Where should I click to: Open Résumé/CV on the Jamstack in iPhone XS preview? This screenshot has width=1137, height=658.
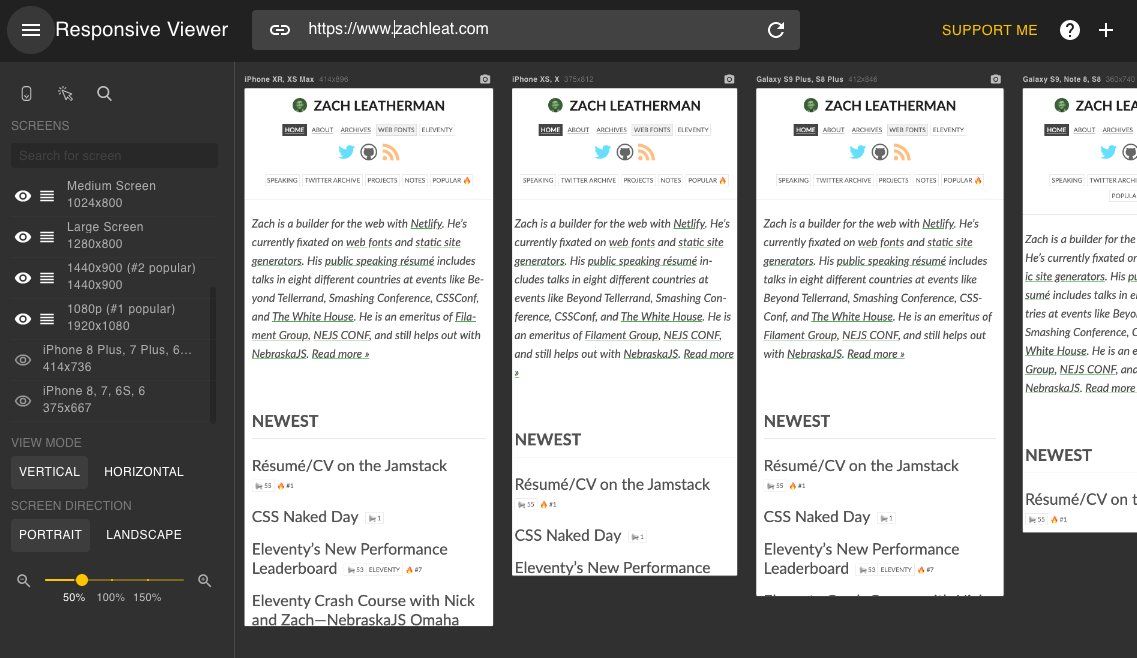coord(612,484)
